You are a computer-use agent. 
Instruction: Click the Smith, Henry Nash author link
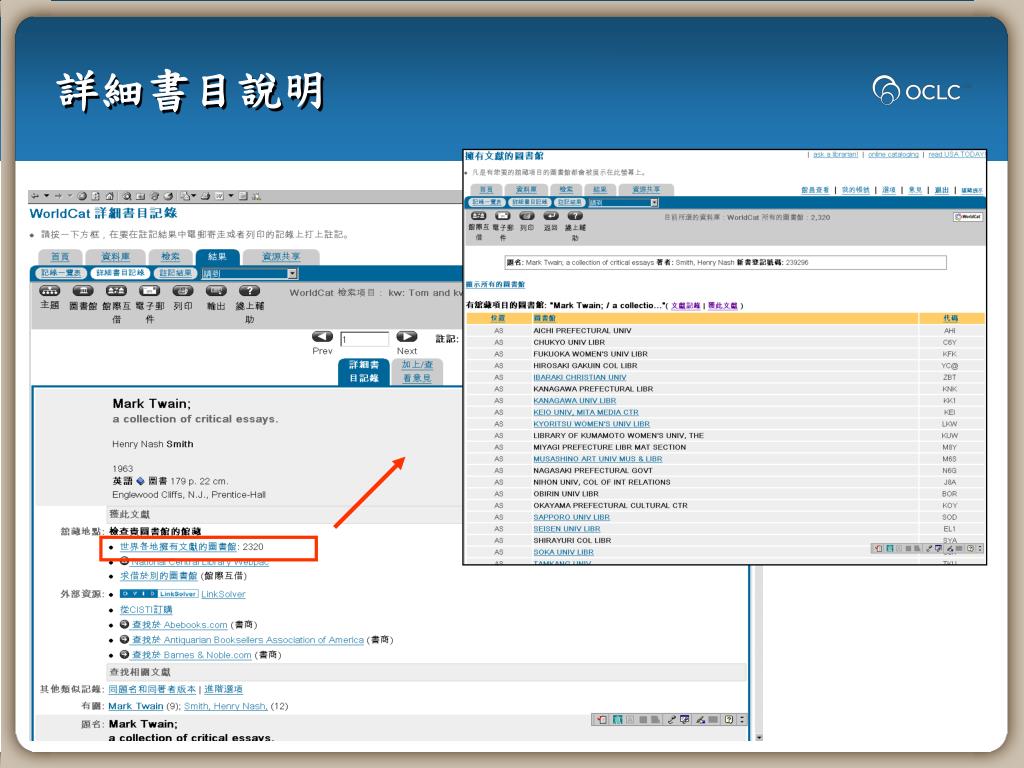pos(225,706)
